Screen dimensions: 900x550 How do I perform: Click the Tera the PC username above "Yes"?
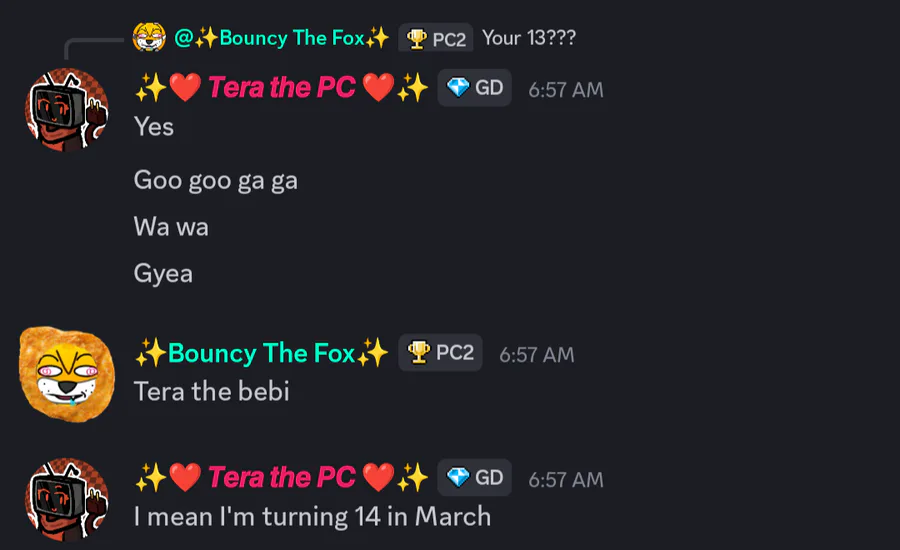(282, 88)
